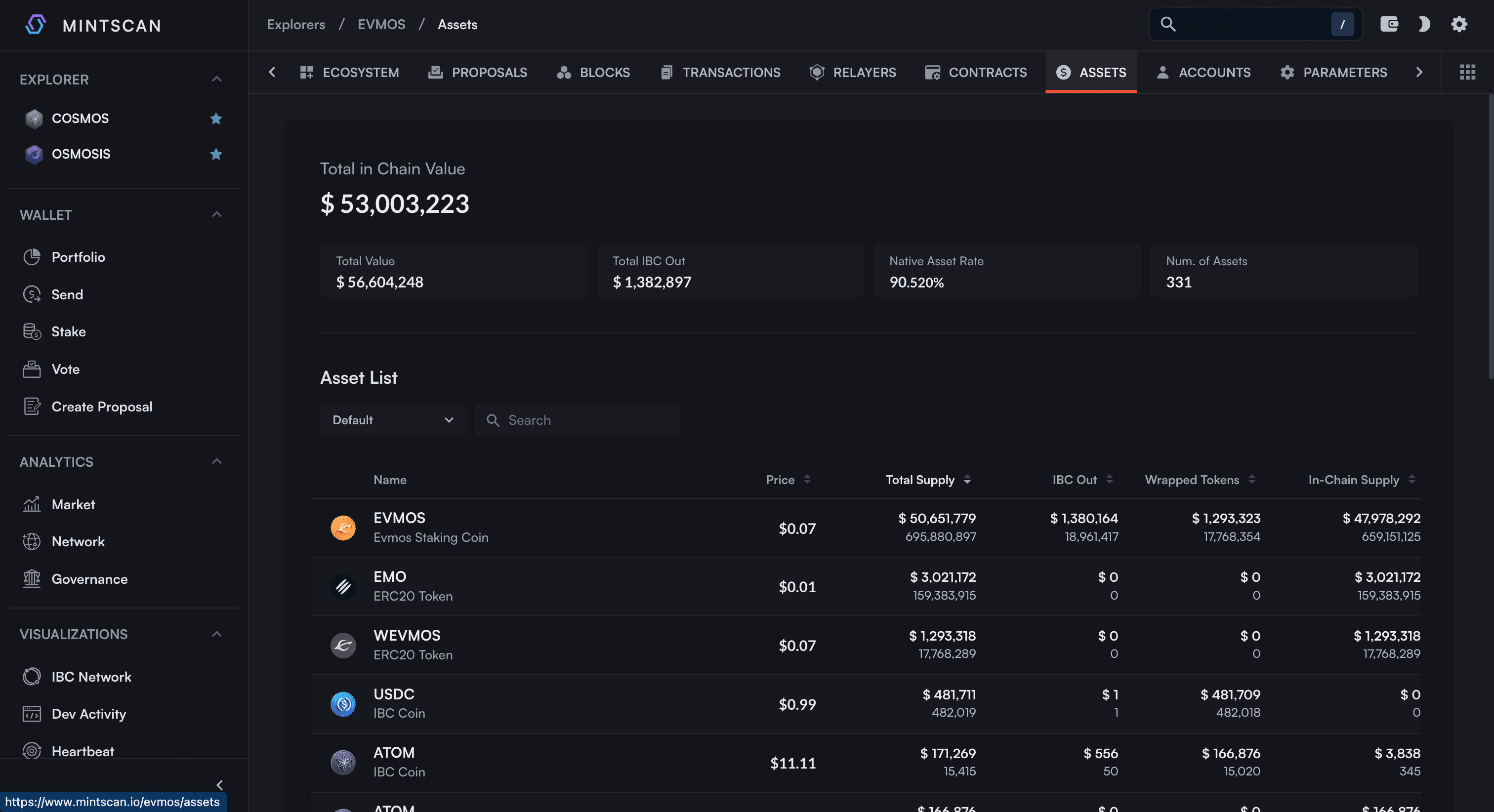Click the EVMOS token icon
This screenshot has height=812, width=1494.
pos(343,528)
